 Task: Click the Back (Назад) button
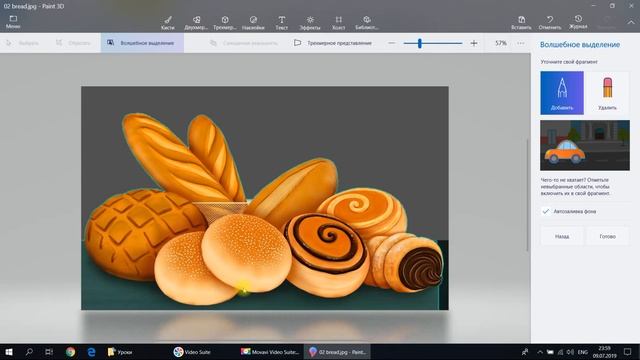coord(562,236)
